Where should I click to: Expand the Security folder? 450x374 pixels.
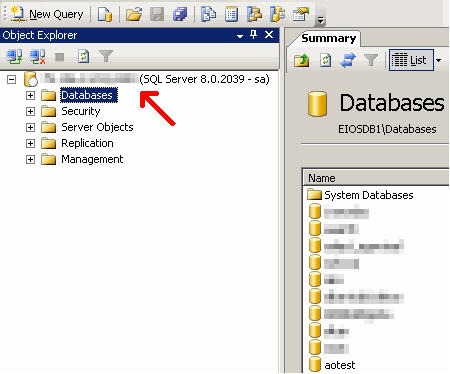pyautogui.click(x=30, y=111)
